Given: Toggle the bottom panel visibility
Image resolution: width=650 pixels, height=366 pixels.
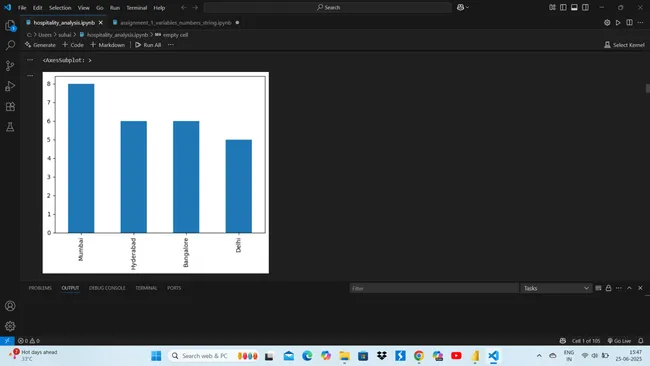Looking at the screenshot, I should point(574,7).
